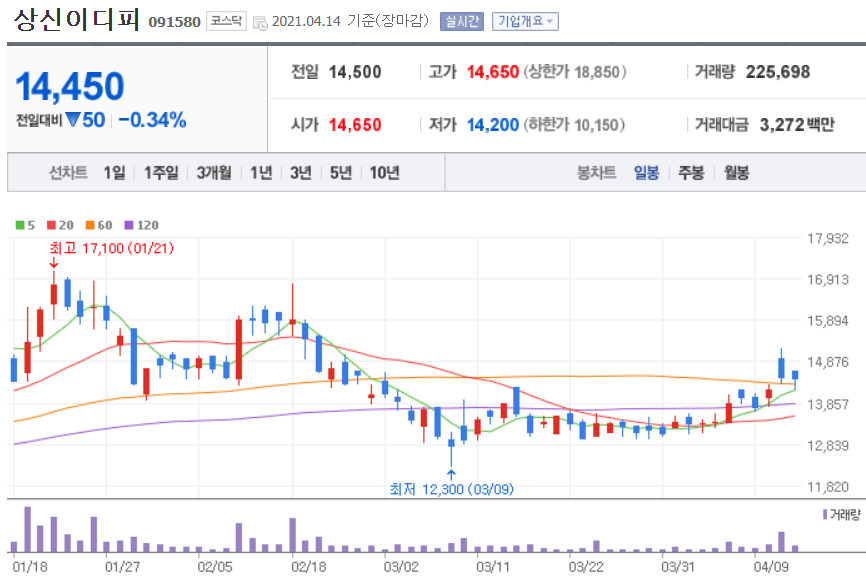866x581 pixels.
Task: Select the 3개월 line chart period
Action: (214, 173)
